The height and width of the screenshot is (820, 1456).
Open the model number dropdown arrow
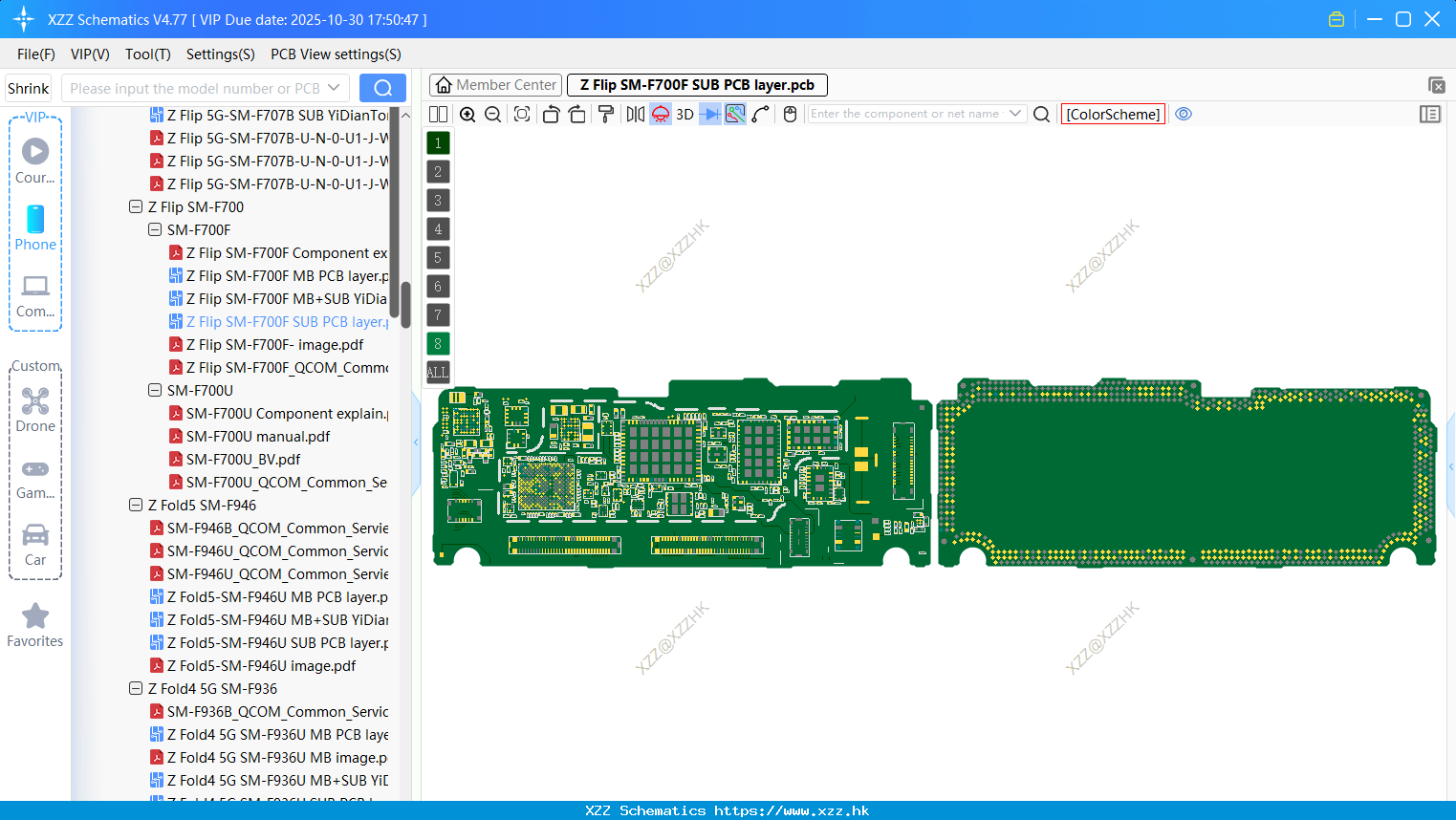click(334, 88)
